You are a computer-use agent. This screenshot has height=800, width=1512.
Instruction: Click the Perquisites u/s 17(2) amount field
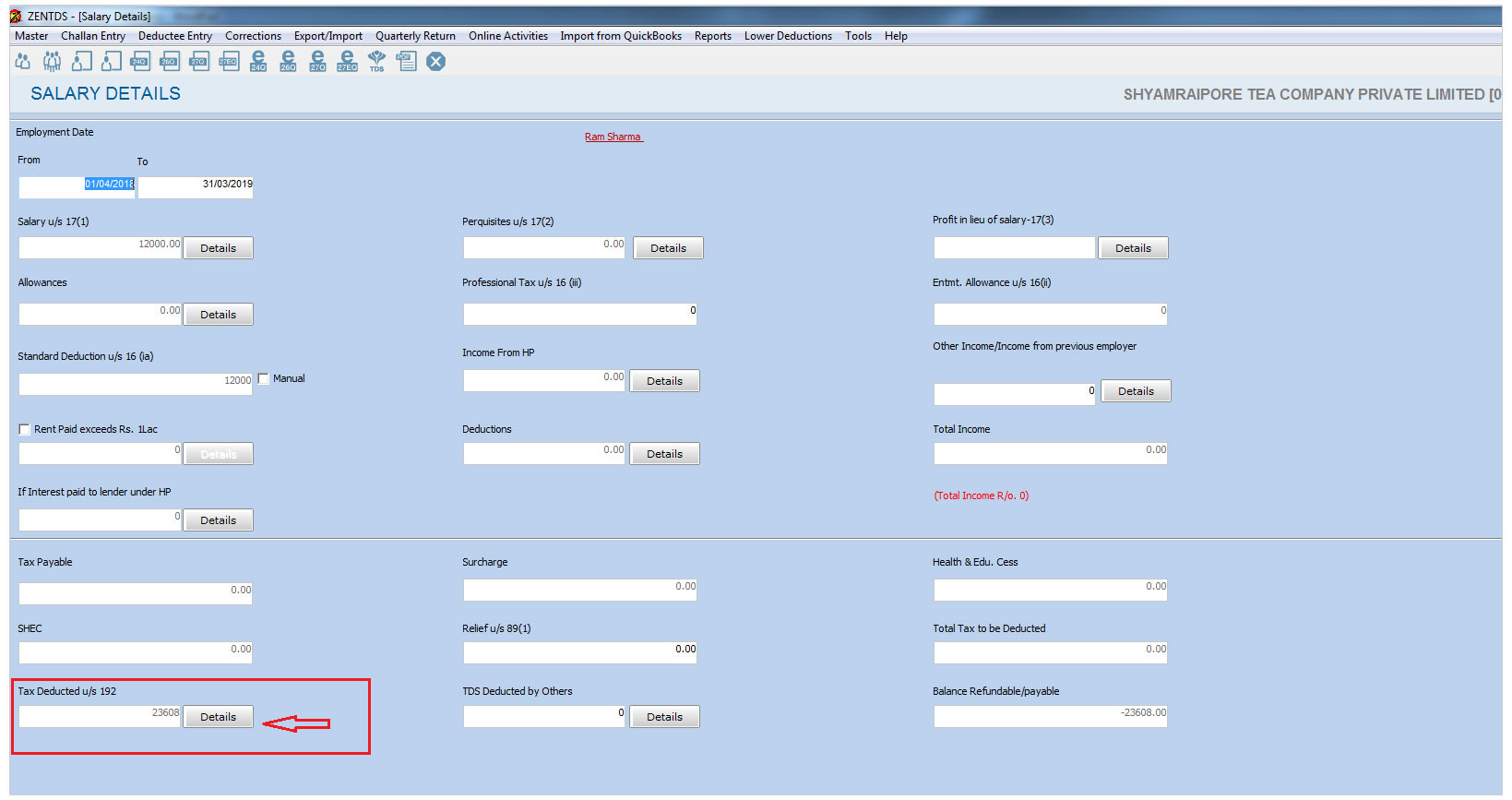[544, 247]
